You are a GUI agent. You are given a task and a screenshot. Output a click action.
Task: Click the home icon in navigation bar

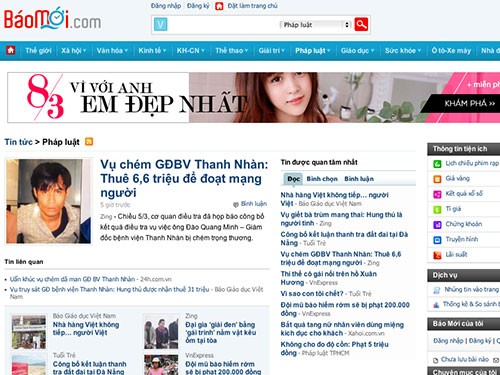point(11,50)
